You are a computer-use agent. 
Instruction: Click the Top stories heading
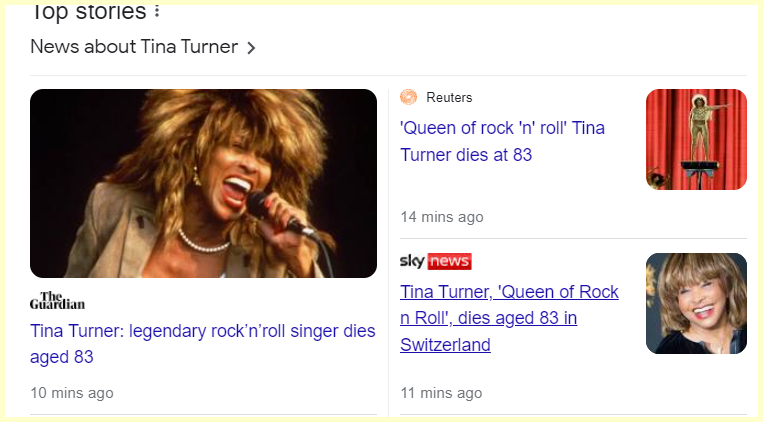point(88,12)
